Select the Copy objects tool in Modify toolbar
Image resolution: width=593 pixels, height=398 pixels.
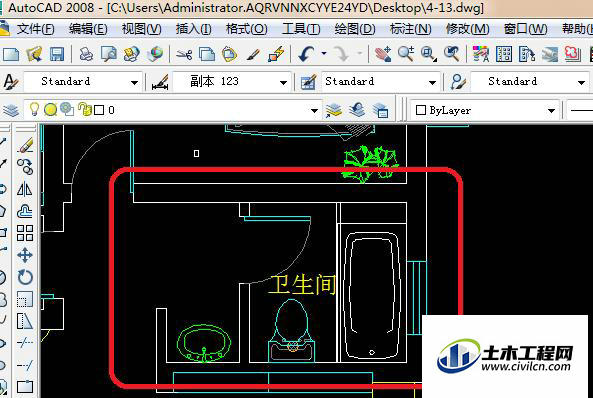pos(25,166)
